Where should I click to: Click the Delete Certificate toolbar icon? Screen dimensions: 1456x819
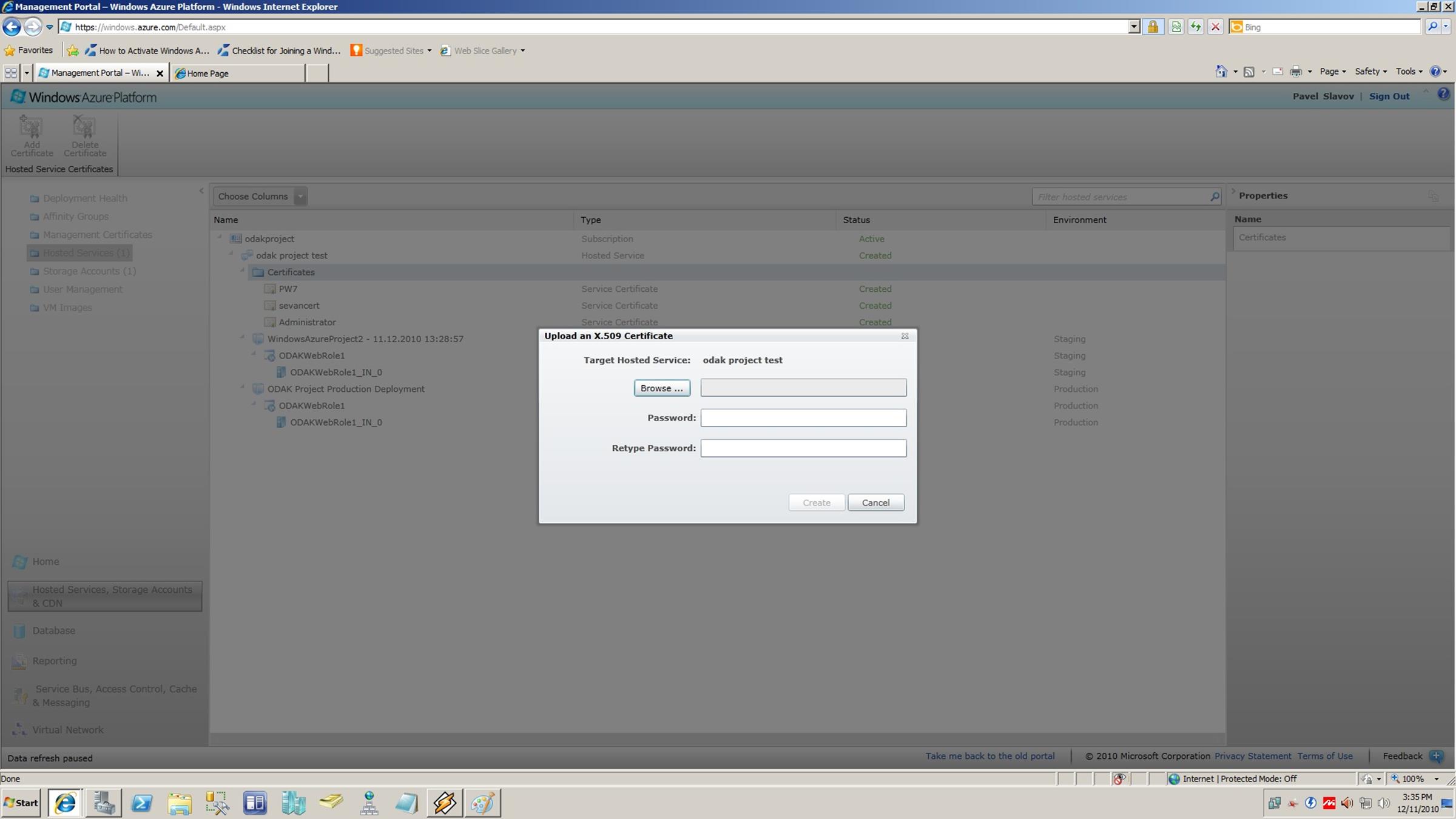point(85,136)
